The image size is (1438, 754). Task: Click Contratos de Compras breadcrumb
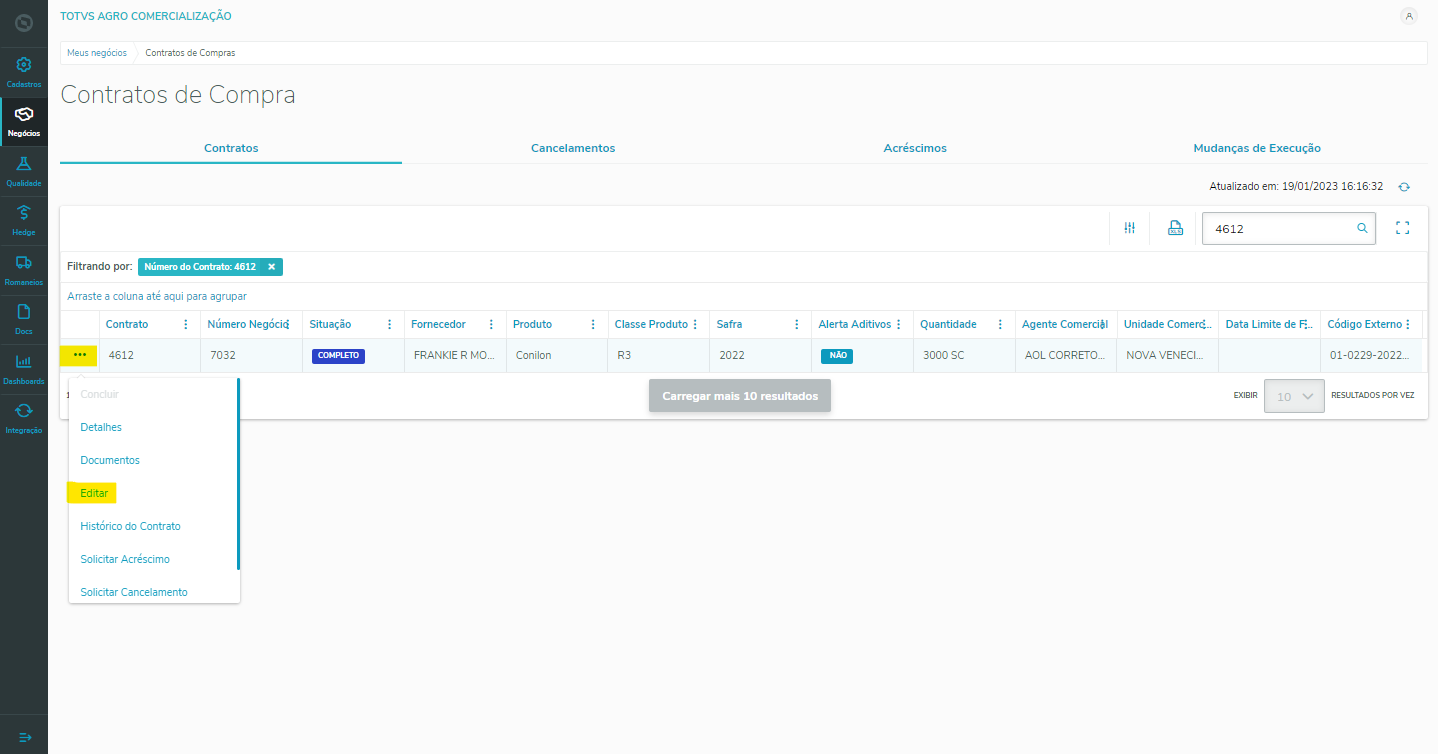pyautogui.click(x=190, y=52)
